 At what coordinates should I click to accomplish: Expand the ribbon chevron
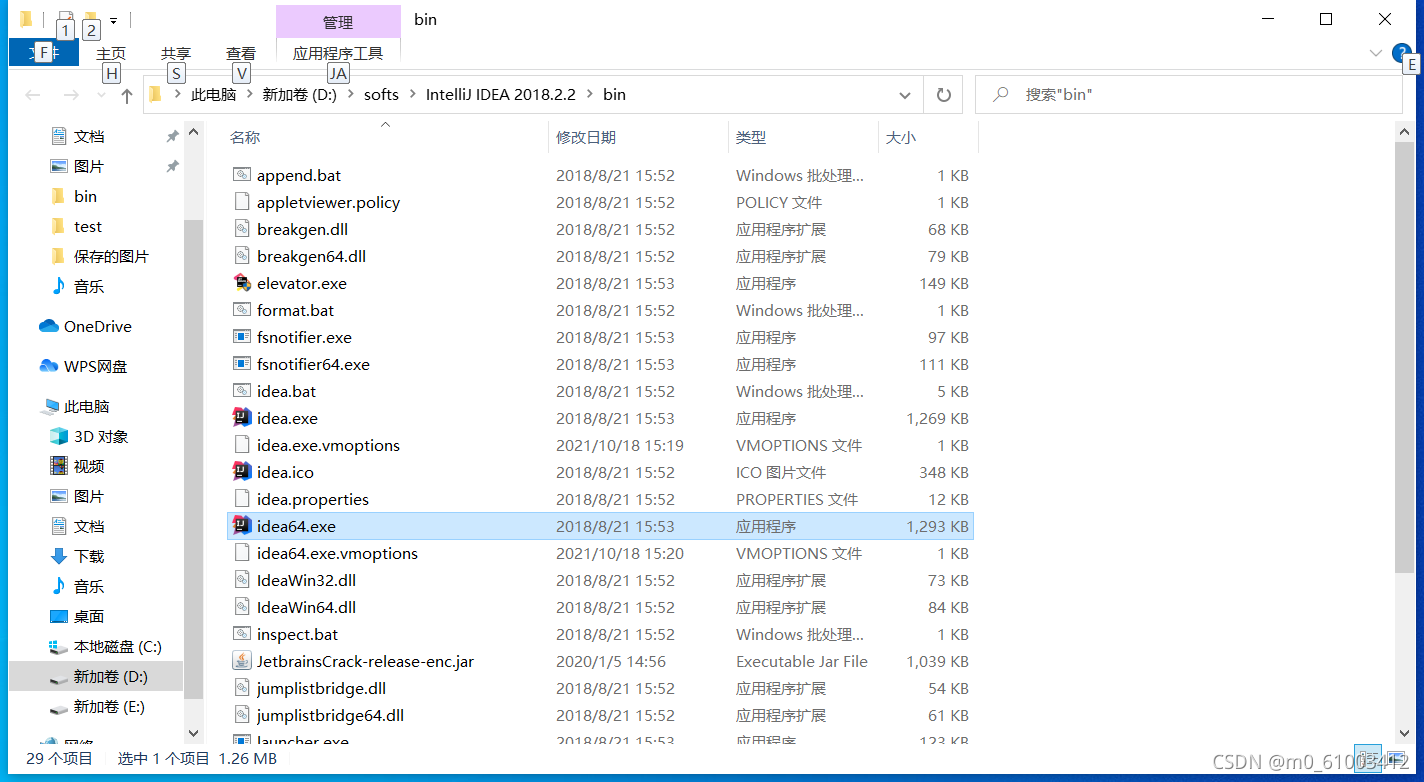tap(1375, 53)
